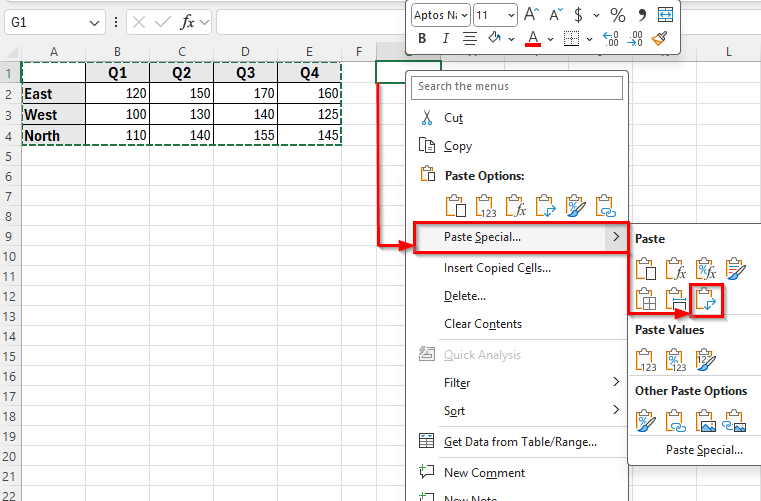Click the formula bar Cancel X icon
Image resolution: width=761 pixels, height=501 pixels.
[139, 22]
